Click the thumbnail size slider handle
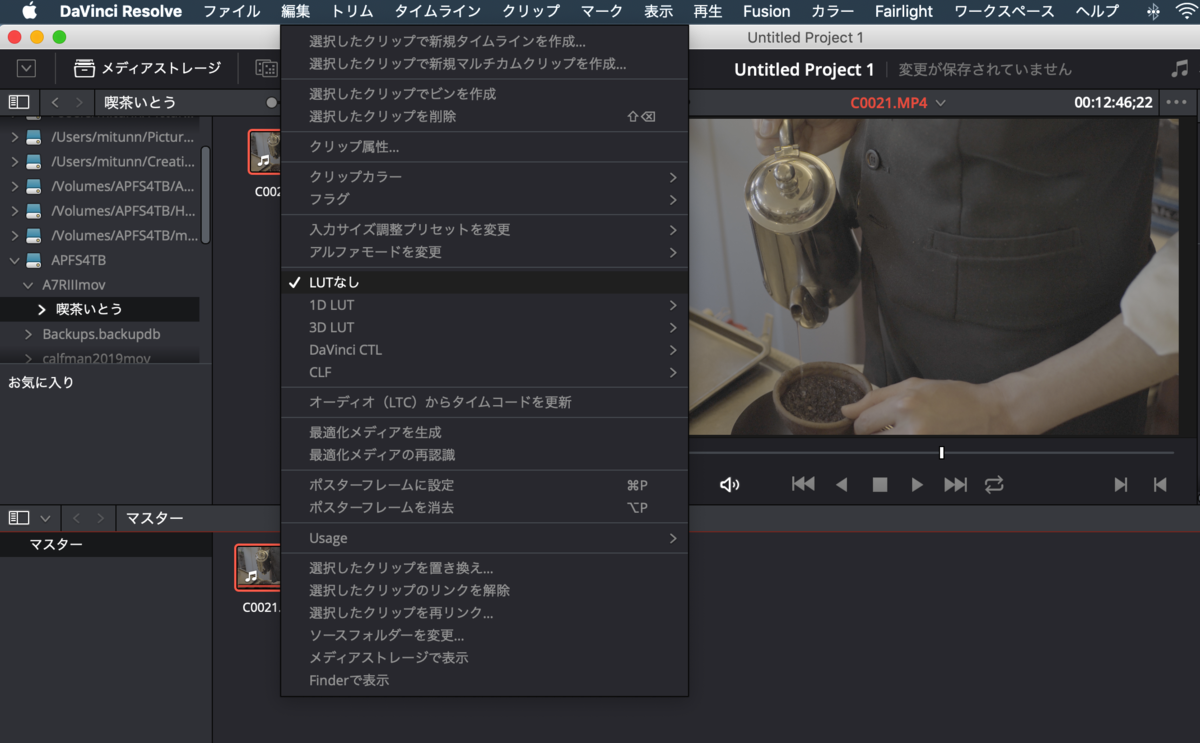The height and width of the screenshot is (743, 1200). pos(272,102)
